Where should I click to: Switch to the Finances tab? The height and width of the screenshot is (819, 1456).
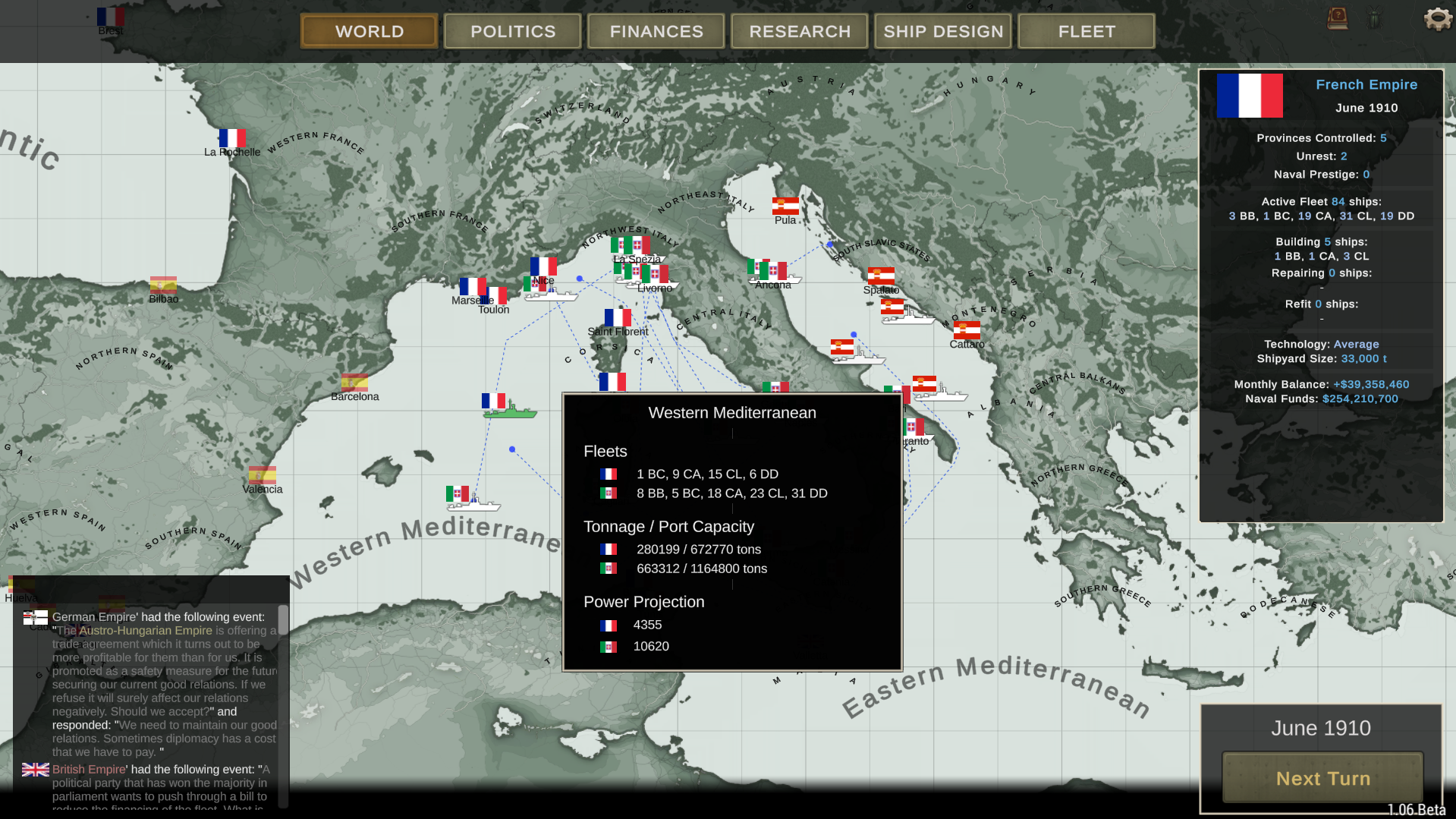coord(656,31)
